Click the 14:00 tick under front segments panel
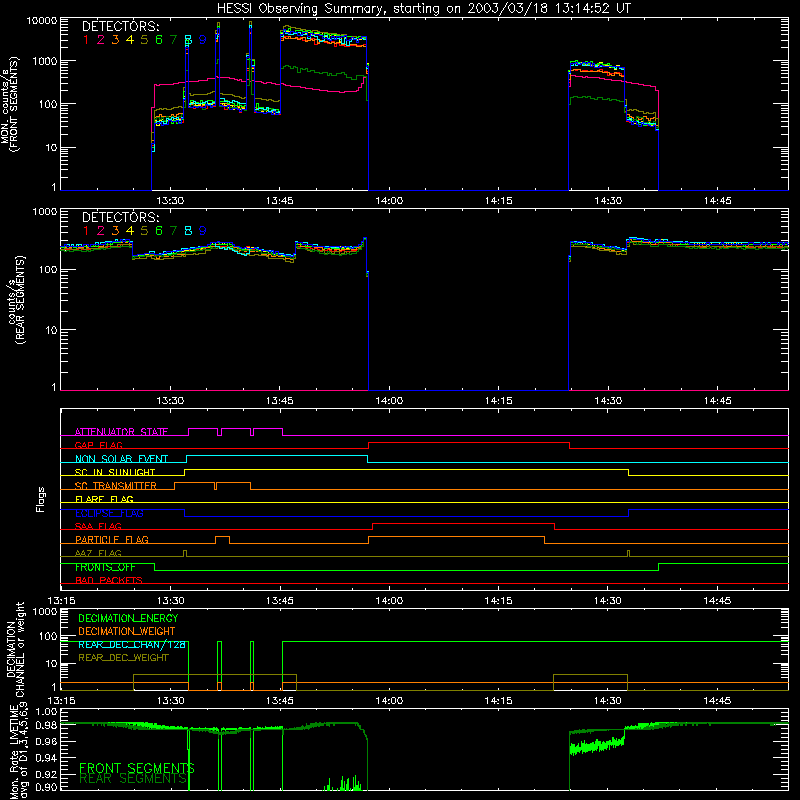The height and width of the screenshot is (800, 800). [x=389, y=201]
